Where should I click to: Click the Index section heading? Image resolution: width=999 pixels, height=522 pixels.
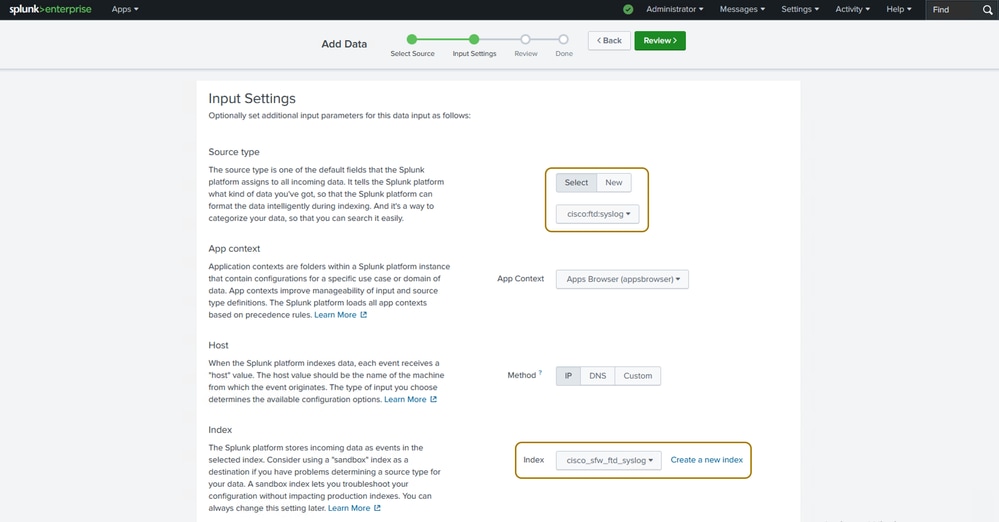click(220, 430)
